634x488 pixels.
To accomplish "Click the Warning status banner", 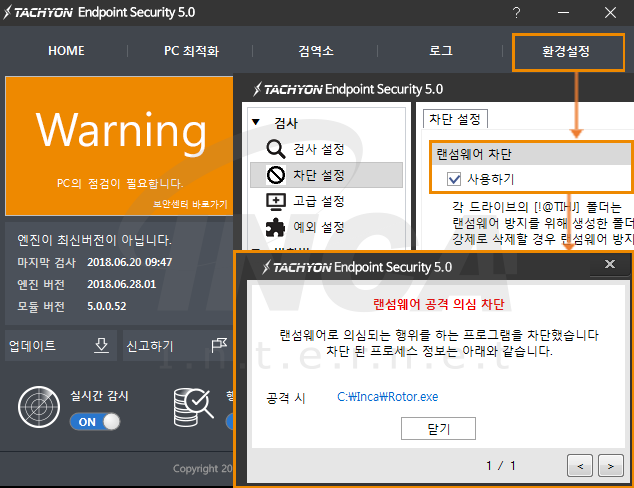I will 119,146.
